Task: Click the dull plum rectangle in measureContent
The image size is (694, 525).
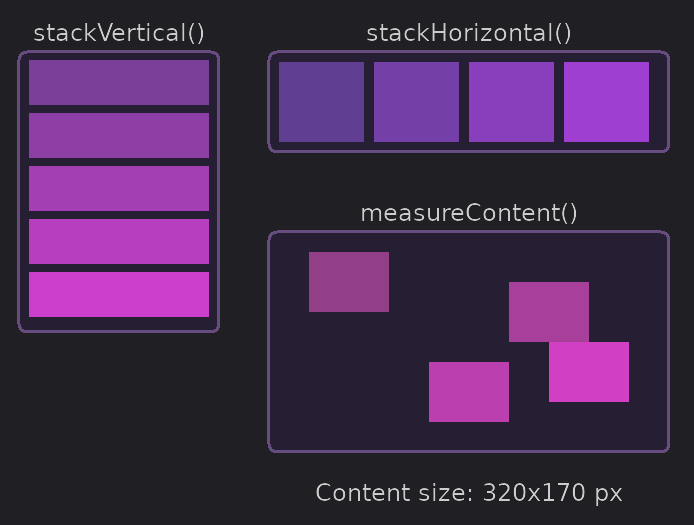Action: click(x=349, y=282)
